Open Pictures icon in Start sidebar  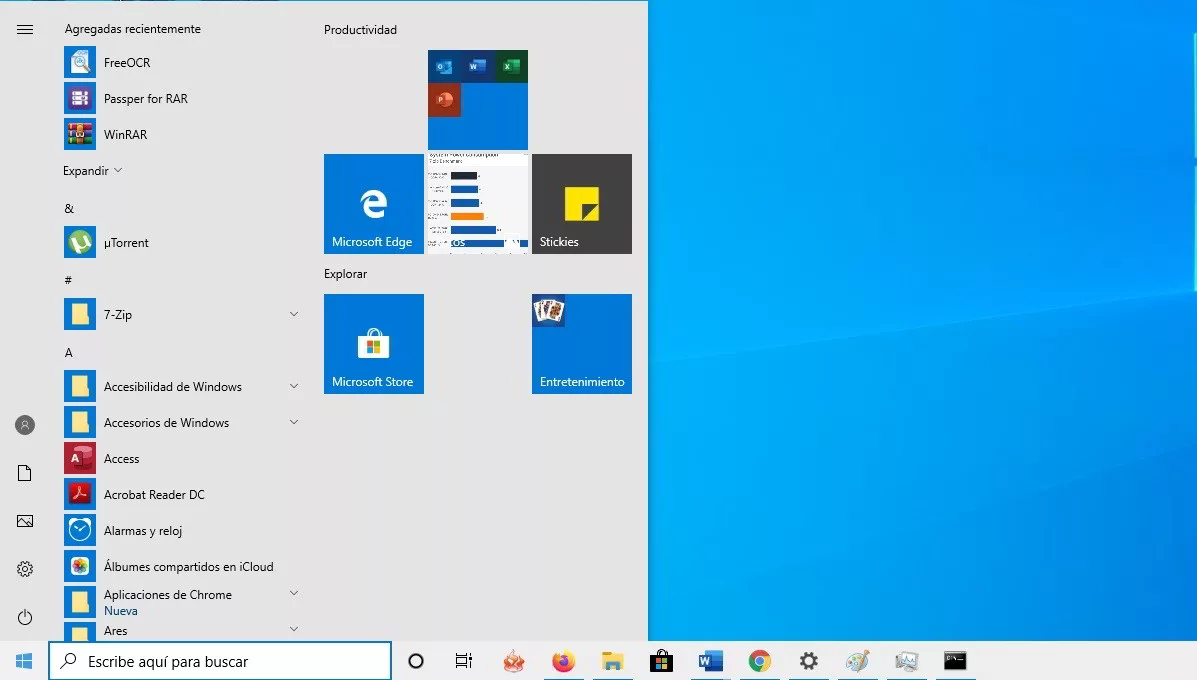pos(25,521)
